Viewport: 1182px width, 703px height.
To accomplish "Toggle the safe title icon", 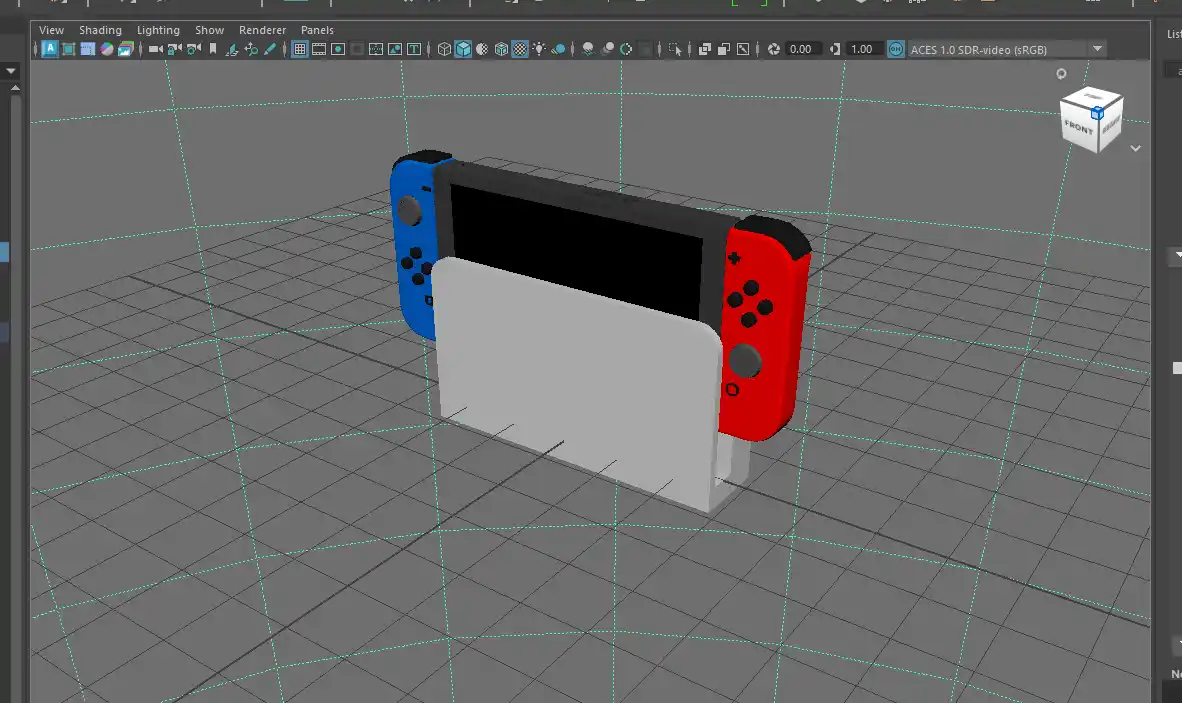I will tap(414, 49).
